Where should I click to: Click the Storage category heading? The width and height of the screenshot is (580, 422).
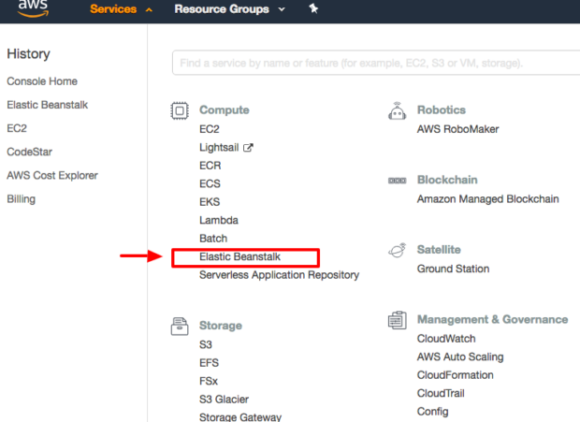click(x=220, y=326)
